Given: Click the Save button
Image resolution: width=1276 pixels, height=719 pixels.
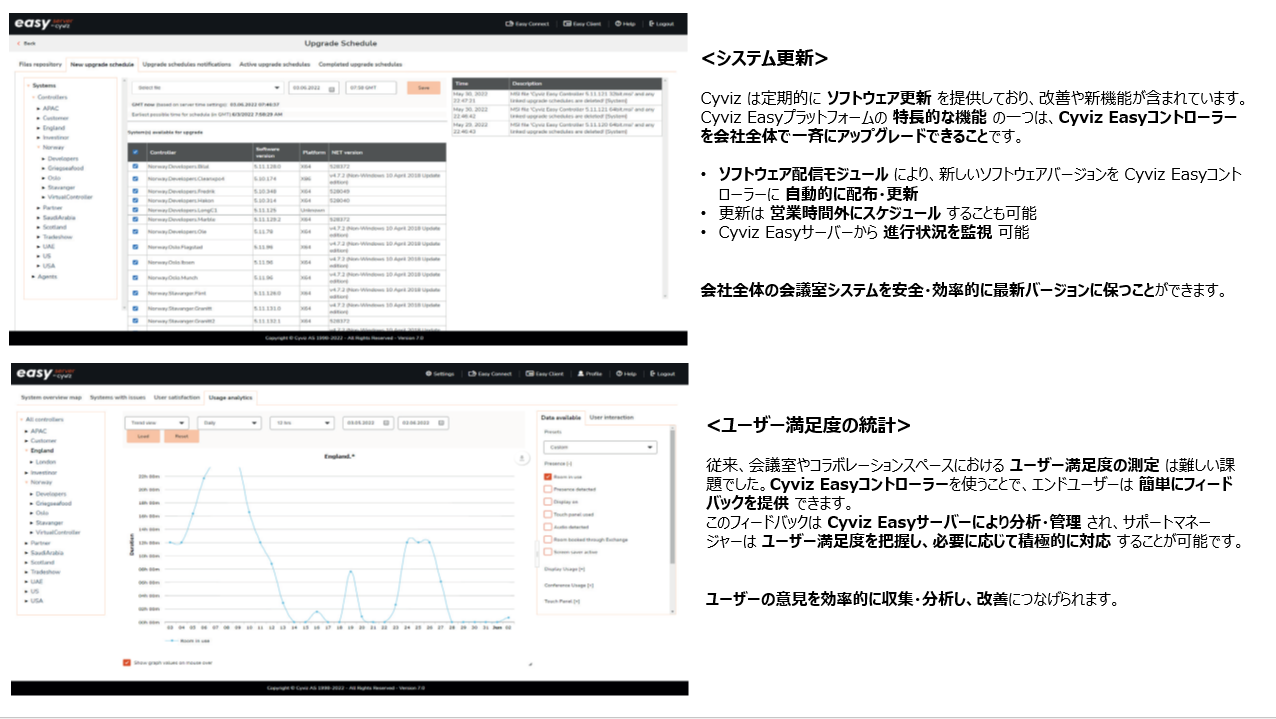Looking at the screenshot, I should [x=423, y=88].
